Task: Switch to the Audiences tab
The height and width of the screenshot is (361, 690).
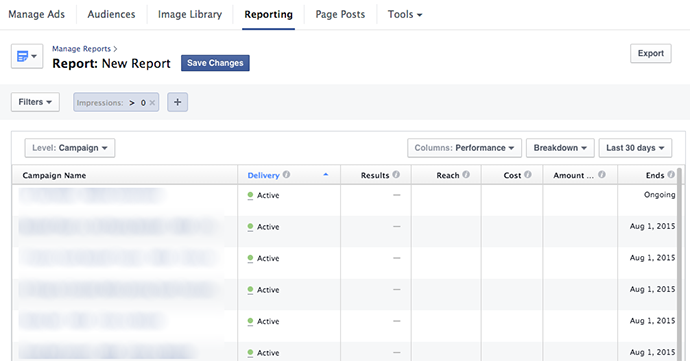Action: (x=111, y=15)
